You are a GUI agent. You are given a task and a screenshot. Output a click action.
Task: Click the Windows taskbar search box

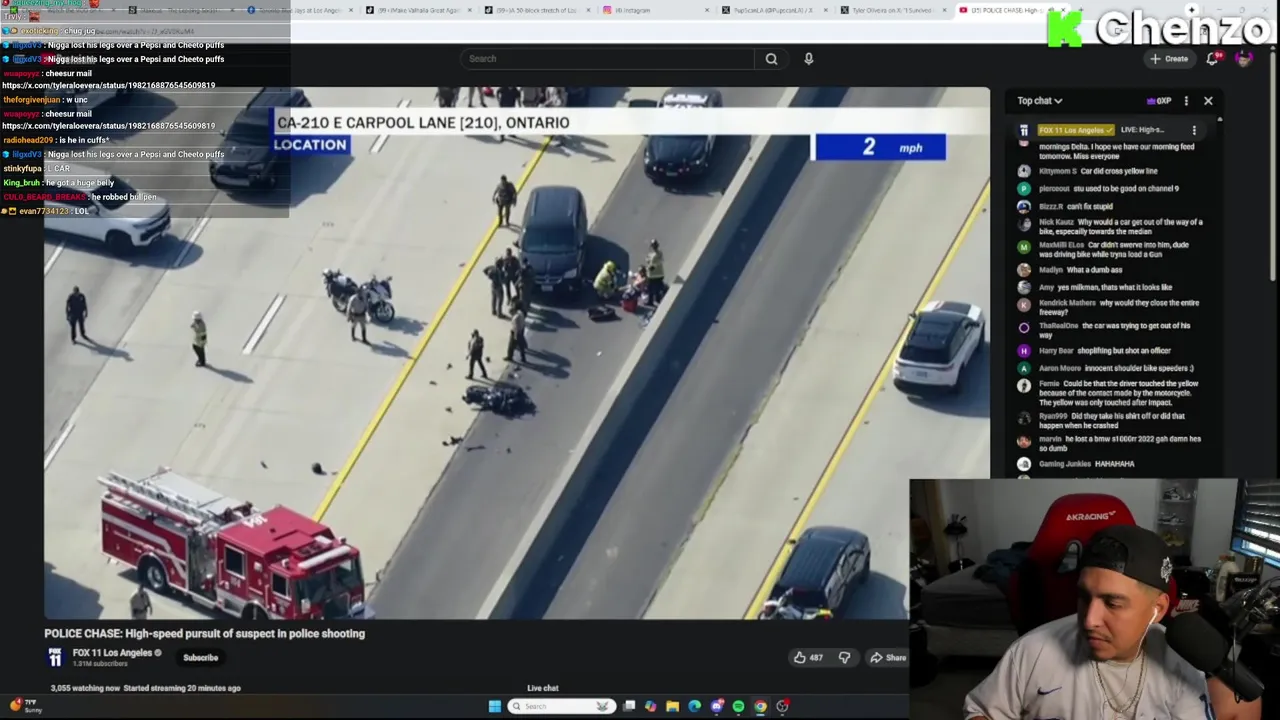coord(560,707)
